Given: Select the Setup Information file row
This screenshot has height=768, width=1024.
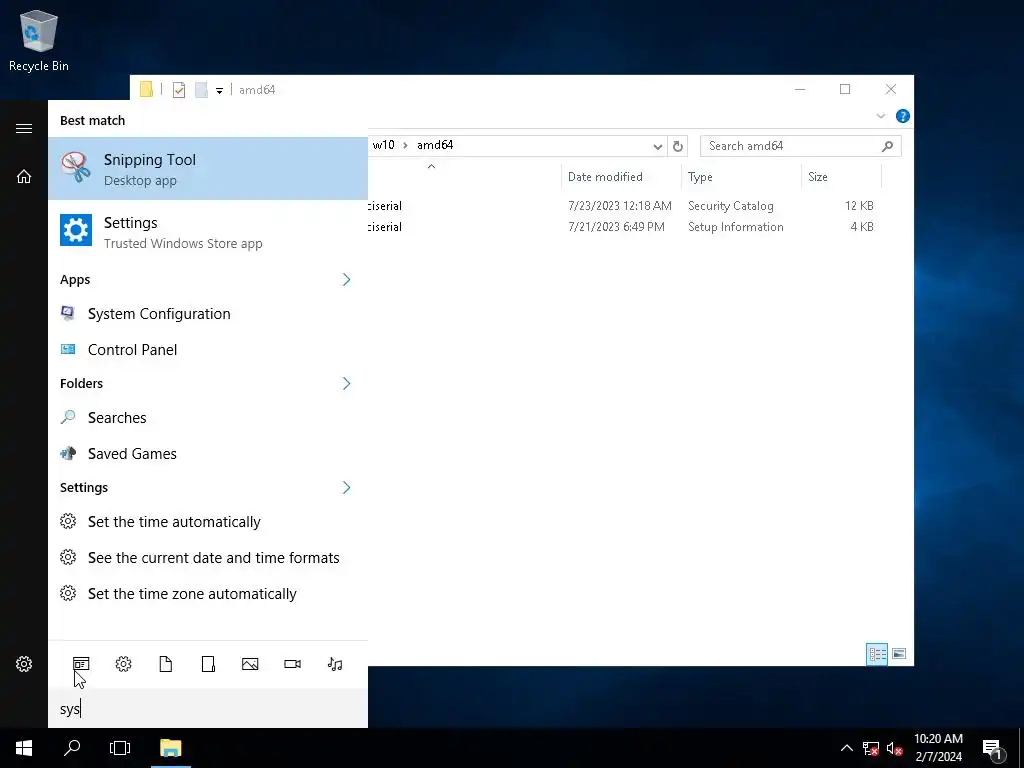Looking at the screenshot, I should tap(624, 227).
